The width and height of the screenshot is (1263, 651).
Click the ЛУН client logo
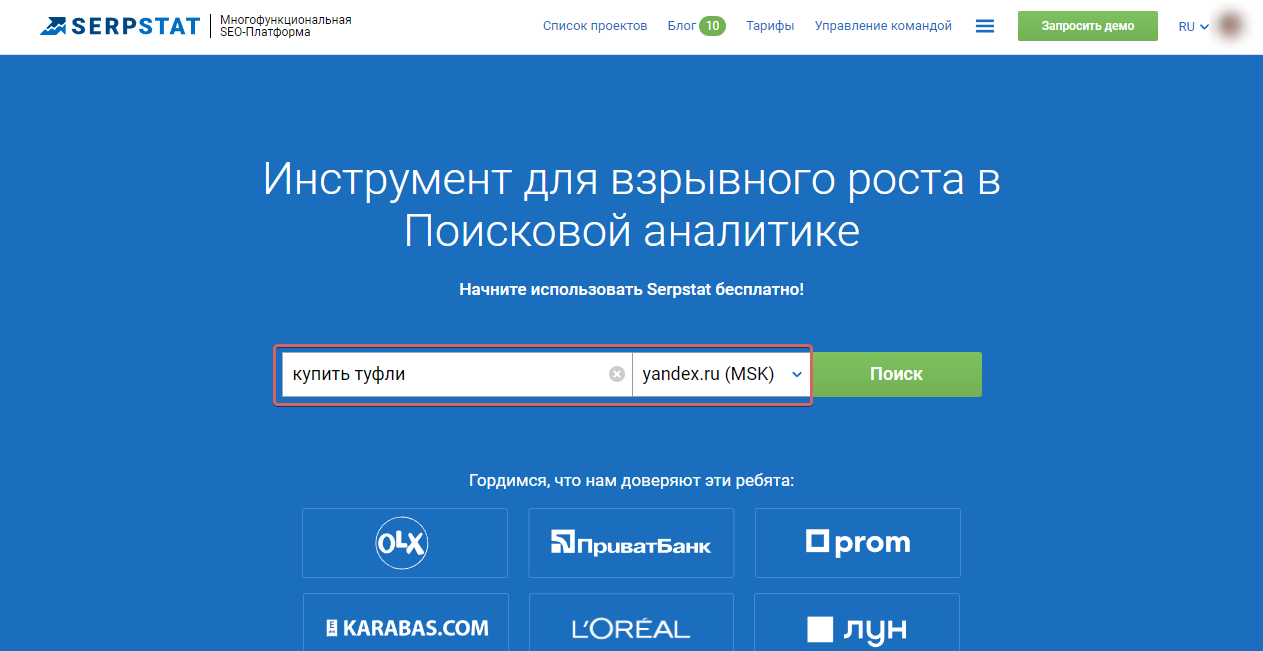857,628
